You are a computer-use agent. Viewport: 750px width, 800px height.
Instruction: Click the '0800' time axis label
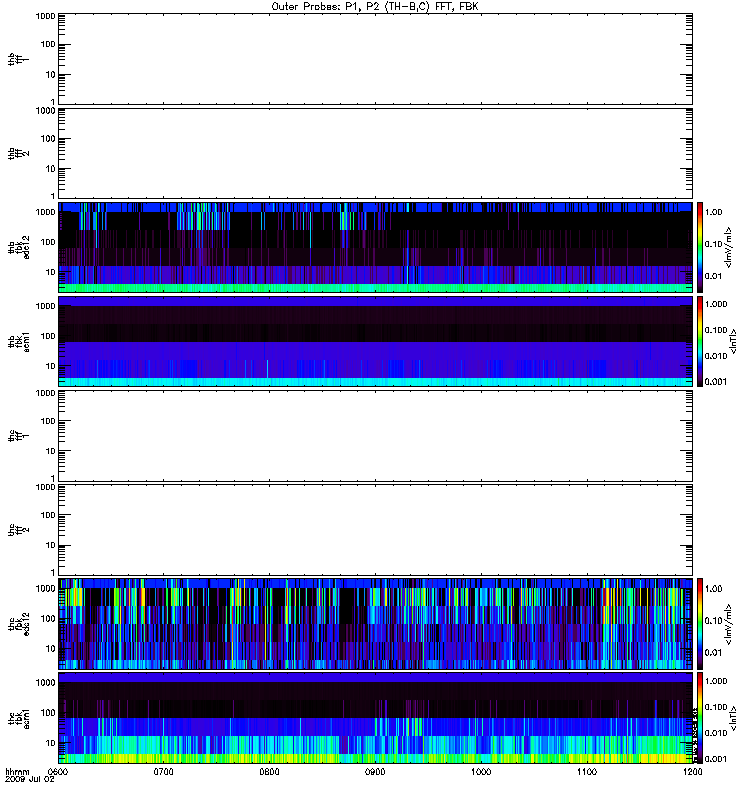(269, 771)
